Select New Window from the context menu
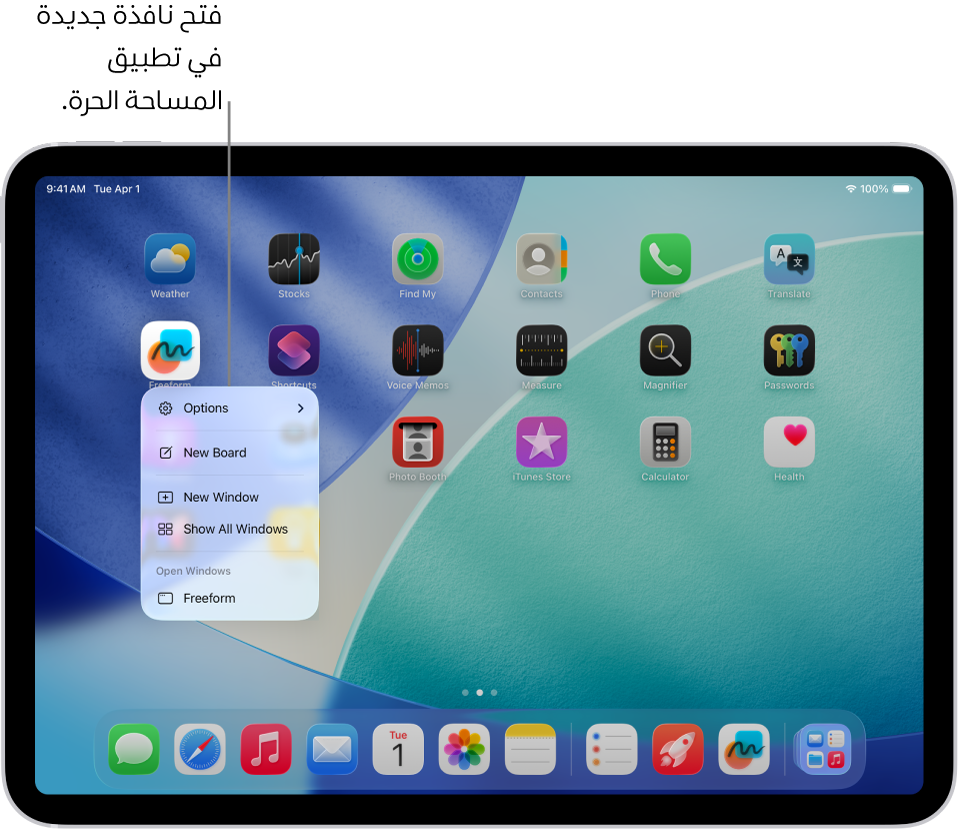The width and height of the screenshot is (960, 830). point(230,497)
